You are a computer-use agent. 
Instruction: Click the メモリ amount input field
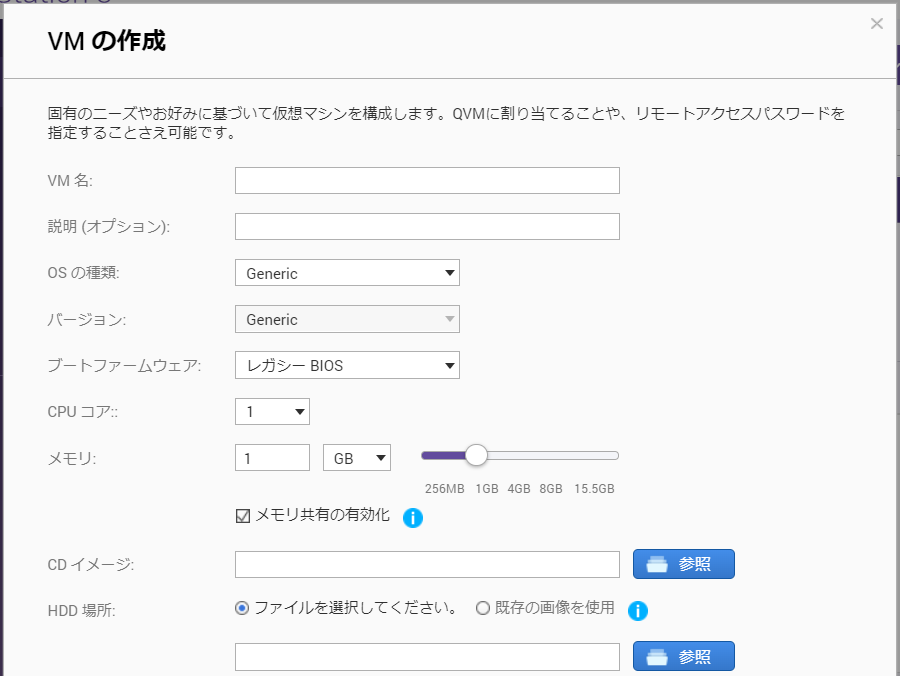tap(272, 457)
